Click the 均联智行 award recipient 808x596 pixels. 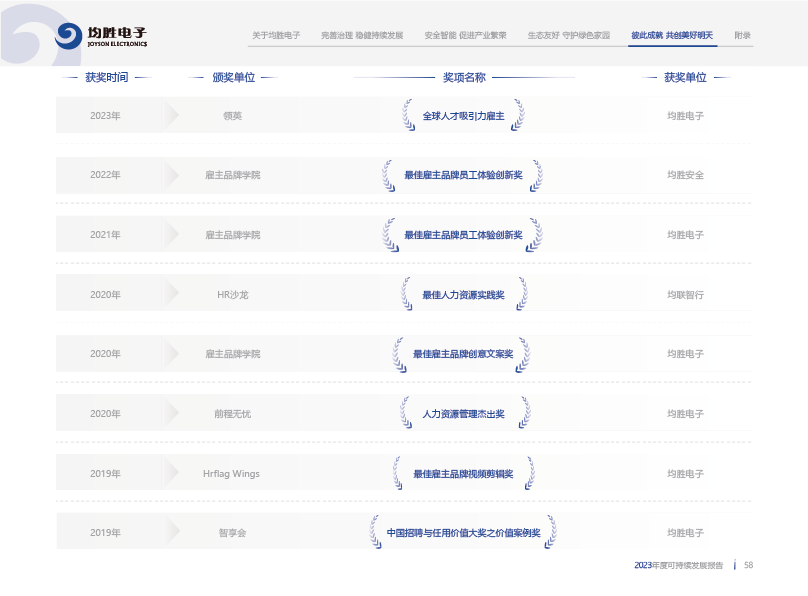[x=685, y=295]
